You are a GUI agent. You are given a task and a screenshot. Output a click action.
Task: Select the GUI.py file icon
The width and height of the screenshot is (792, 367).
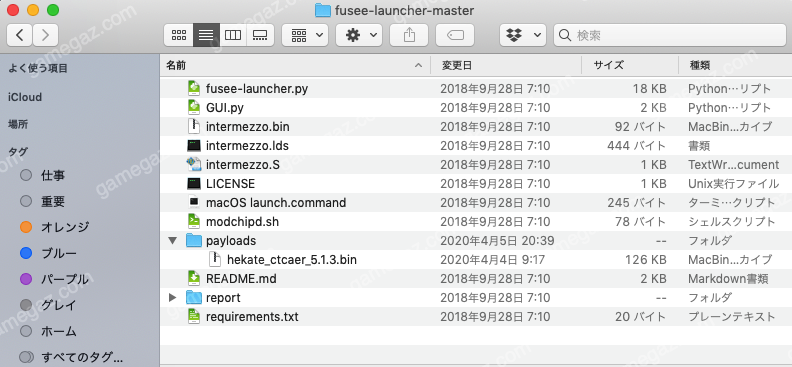194,108
